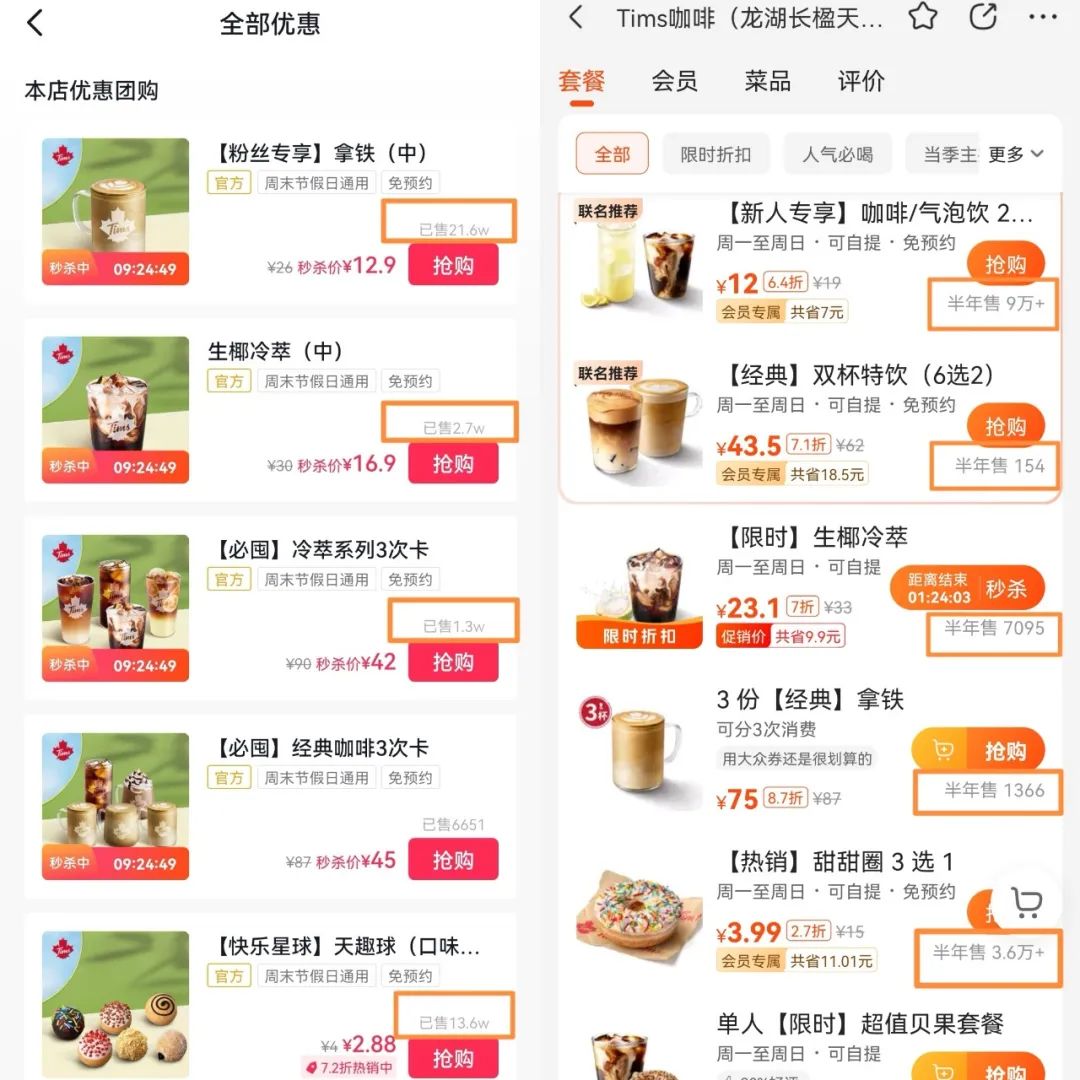Image resolution: width=1080 pixels, height=1080 pixels.
Task: Tap 抢购 for 新人专享咖啡/气泡饮
Action: point(1006,264)
